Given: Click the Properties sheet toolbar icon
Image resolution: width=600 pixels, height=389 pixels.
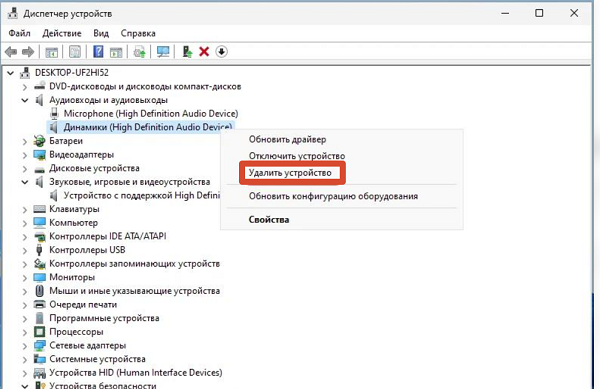Looking at the screenshot, I should click(x=75, y=52).
